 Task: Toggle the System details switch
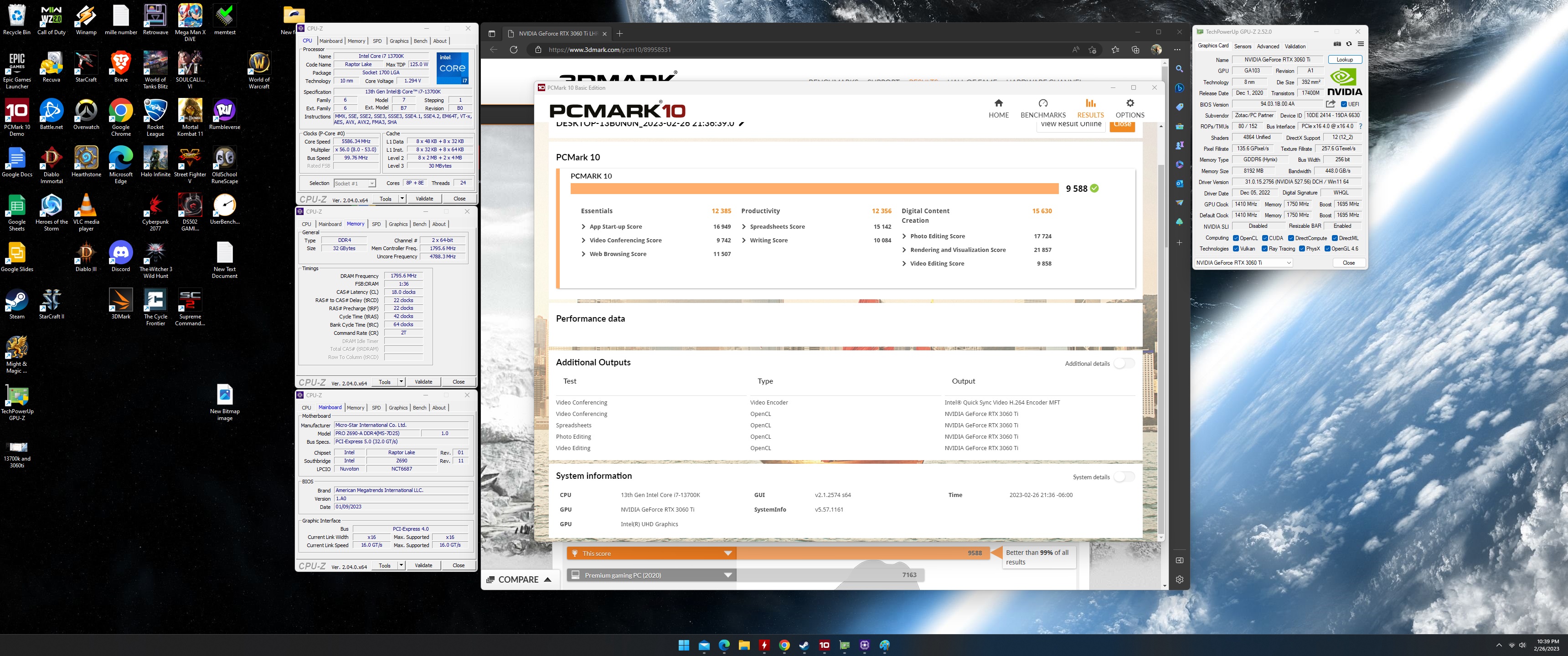(1124, 477)
